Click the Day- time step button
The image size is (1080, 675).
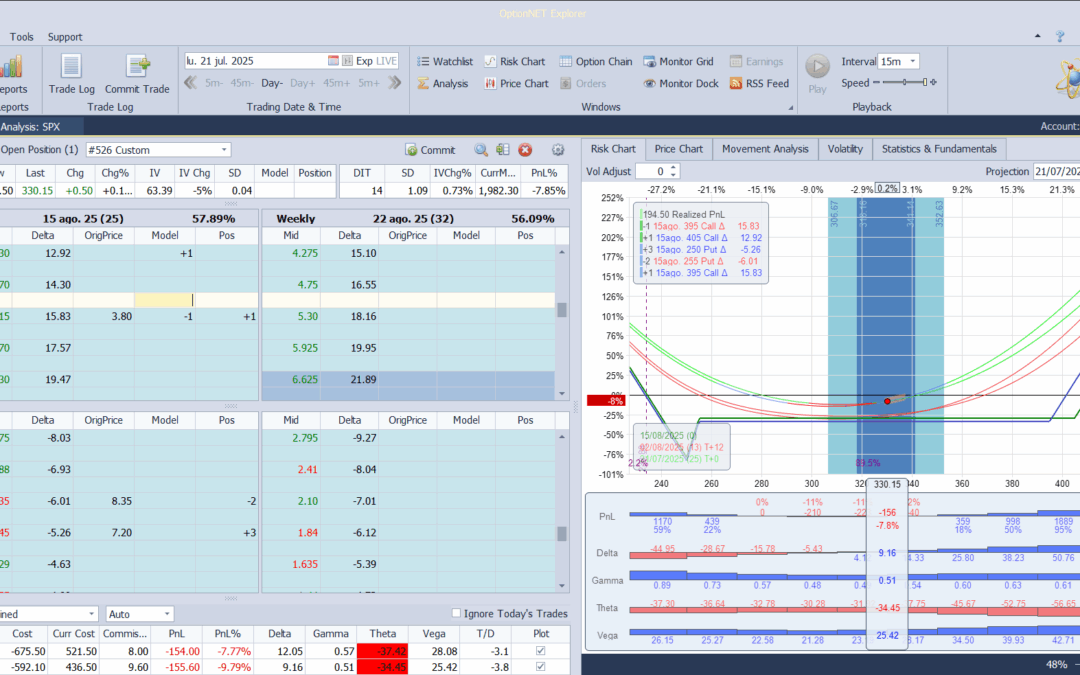pos(271,83)
